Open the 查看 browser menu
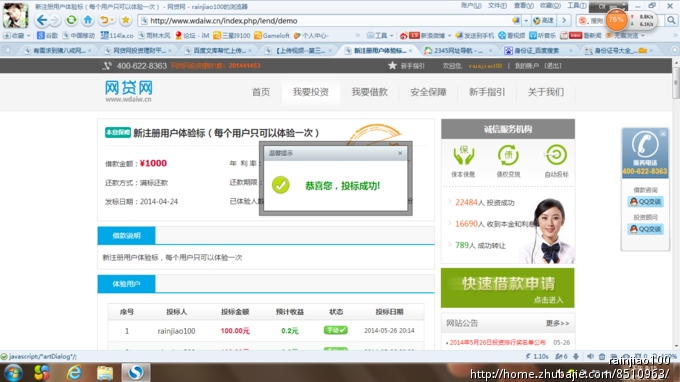Viewport: 680px width, 382px height. tap(523, 6)
